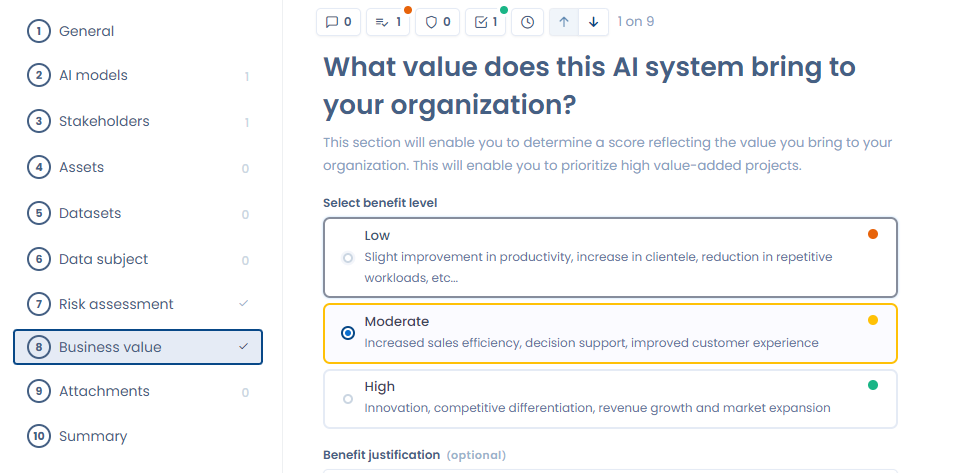This screenshot has height=473, width=957.
Task: Select the Low benefit radio button
Action: 348,258
